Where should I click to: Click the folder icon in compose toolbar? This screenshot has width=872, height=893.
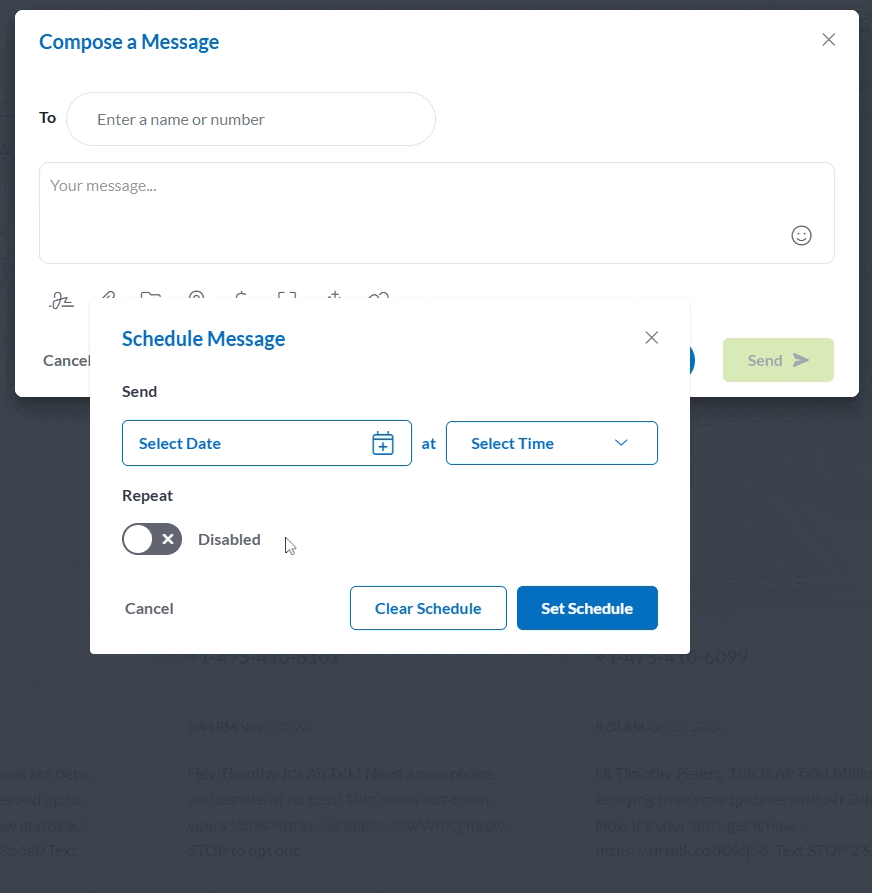[151, 296]
